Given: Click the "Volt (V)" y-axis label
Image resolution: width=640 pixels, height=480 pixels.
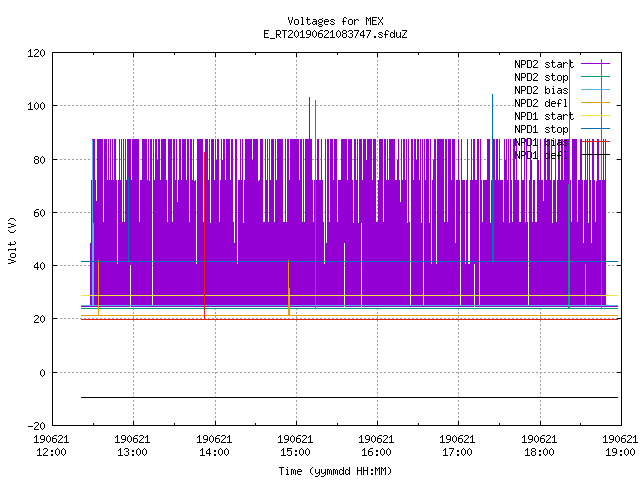Looking at the screenshot, I should (x=13, y=240).
